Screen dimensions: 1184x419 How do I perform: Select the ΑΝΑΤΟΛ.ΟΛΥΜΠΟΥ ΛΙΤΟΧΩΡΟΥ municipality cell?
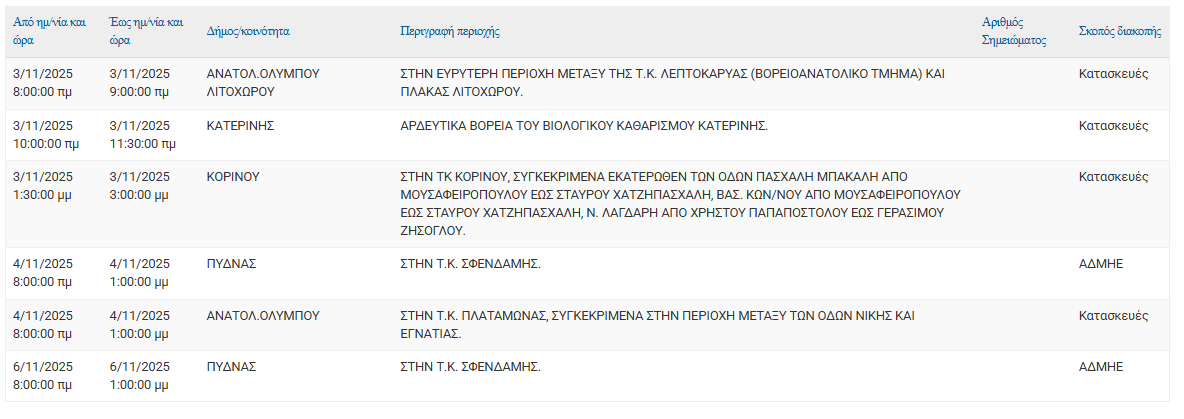[262, 82]
